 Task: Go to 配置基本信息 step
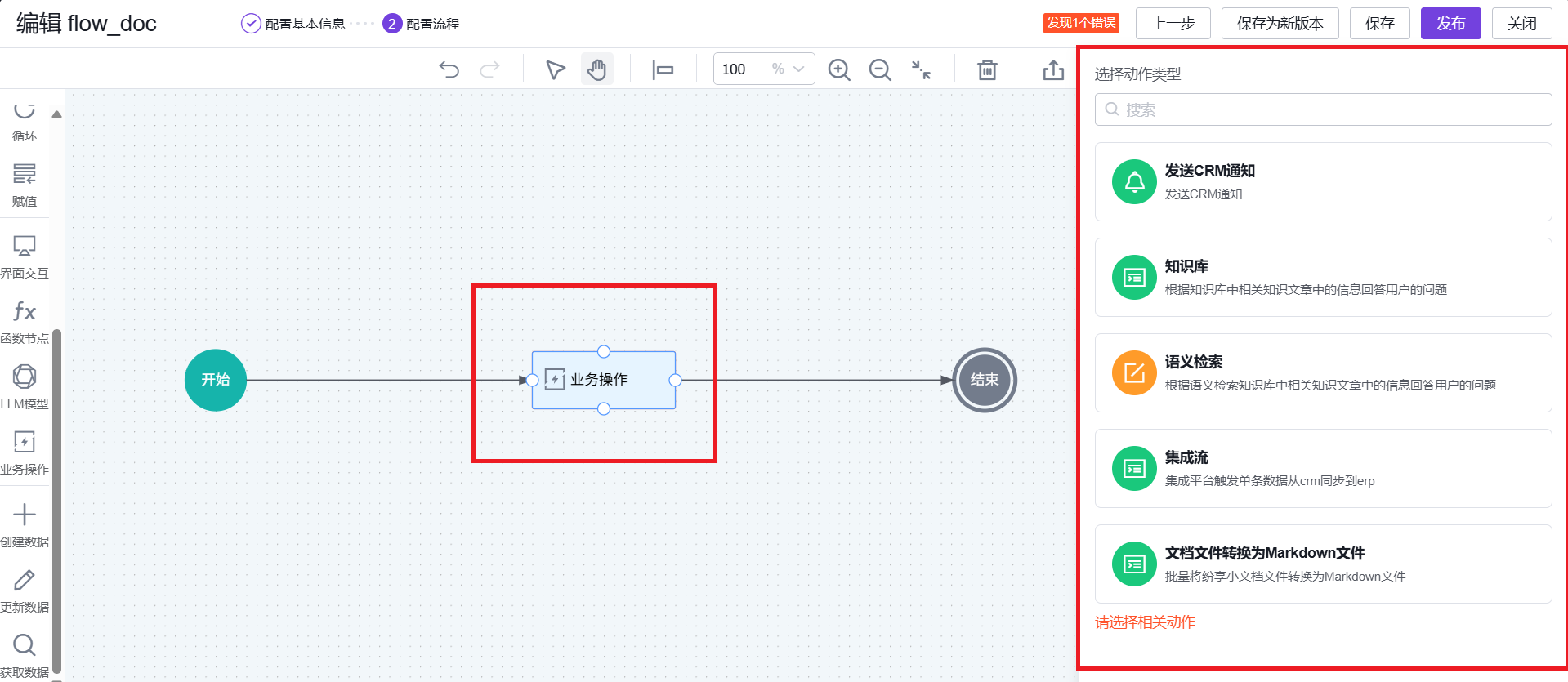point(294,24)
